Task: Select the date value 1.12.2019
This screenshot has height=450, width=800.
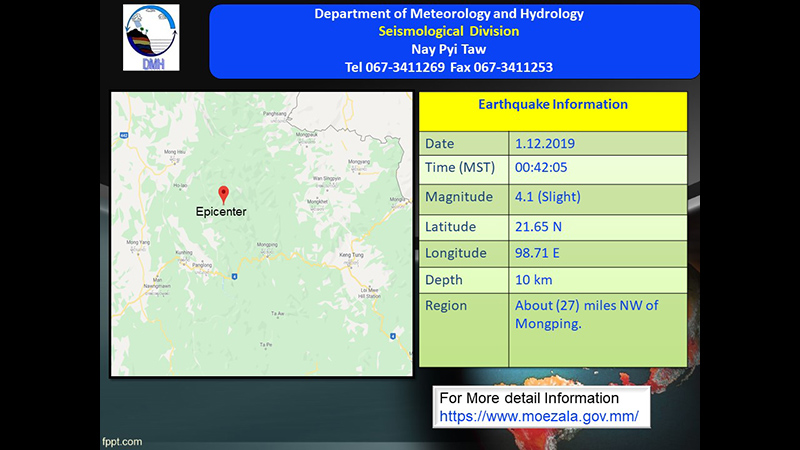Action: [545, 143]
